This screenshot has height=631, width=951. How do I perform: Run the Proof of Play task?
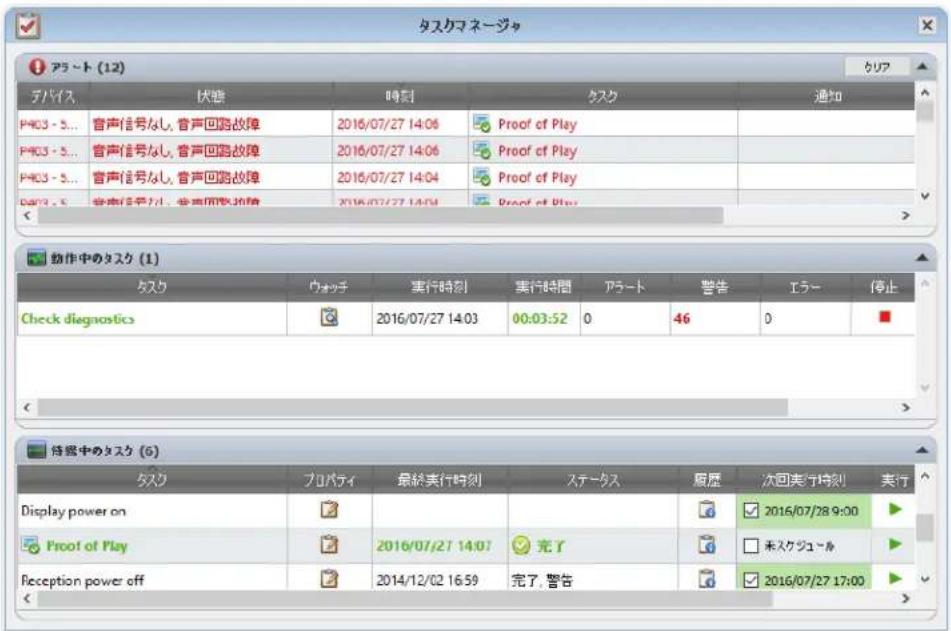pyautogui.click(x=895, y=544)
